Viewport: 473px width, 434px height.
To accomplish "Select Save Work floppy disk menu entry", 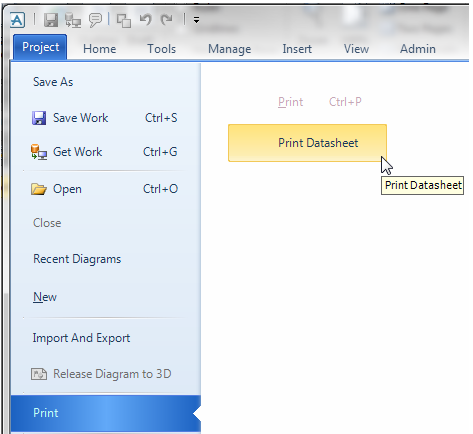I will point(105,118).
